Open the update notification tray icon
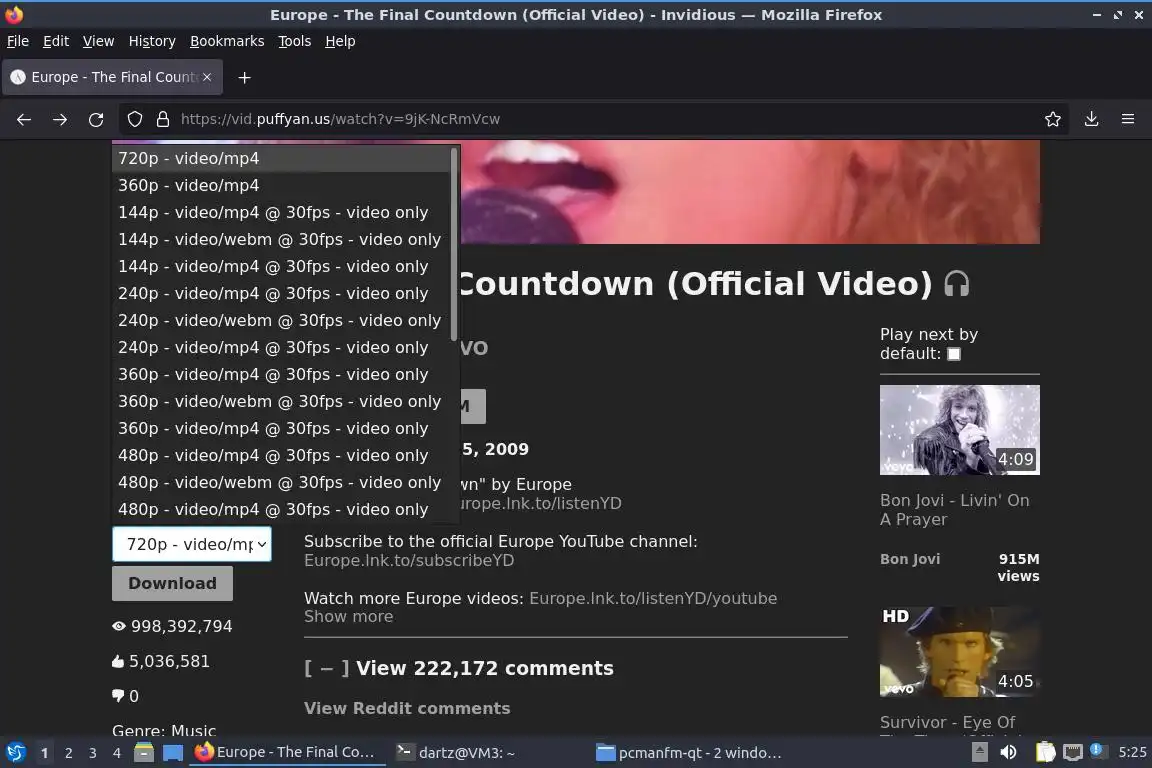Viewport: 1152px width, 768px height. (x=1096, y=750)
